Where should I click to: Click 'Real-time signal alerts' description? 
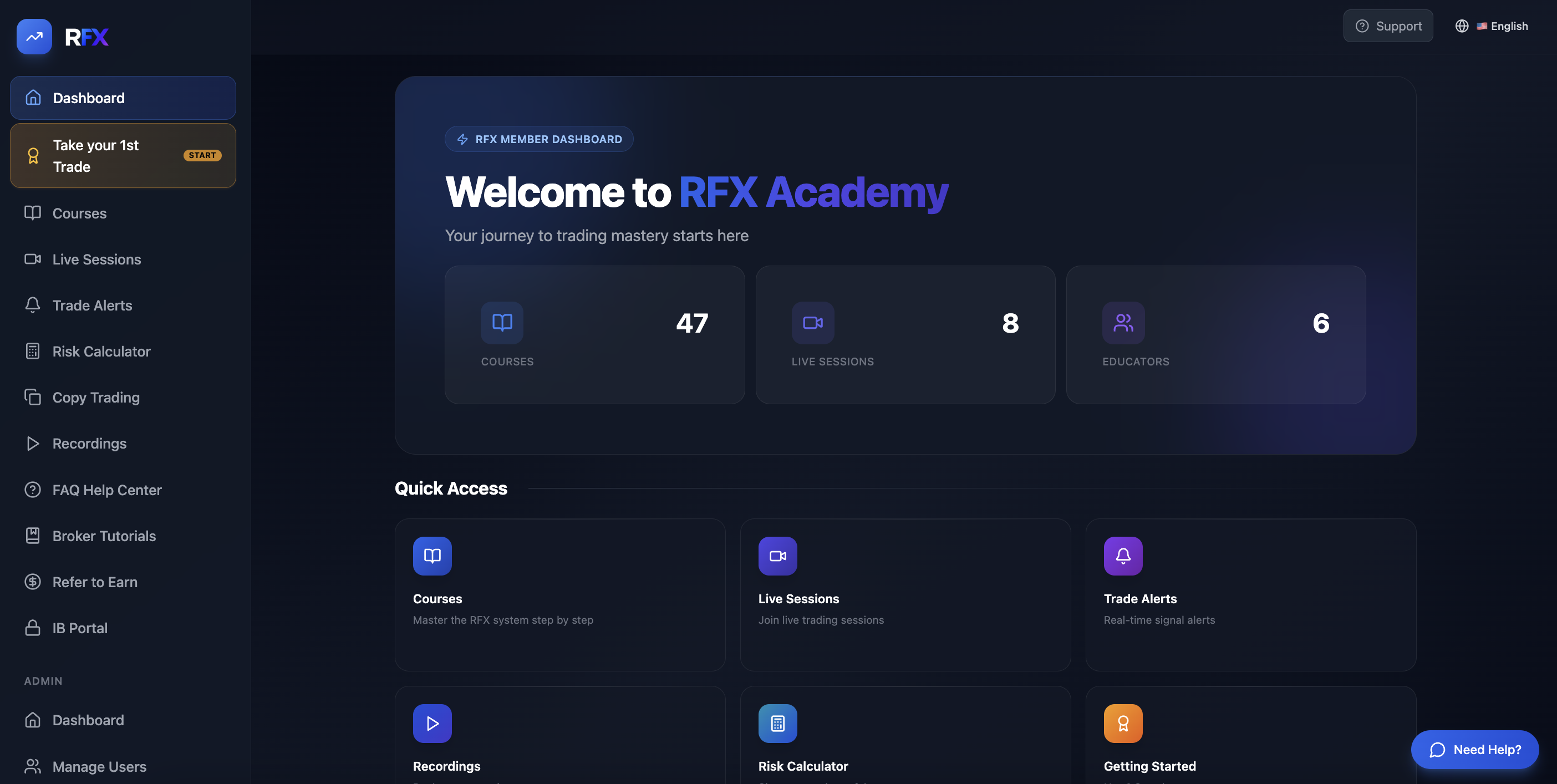(x=1159, y=620)
